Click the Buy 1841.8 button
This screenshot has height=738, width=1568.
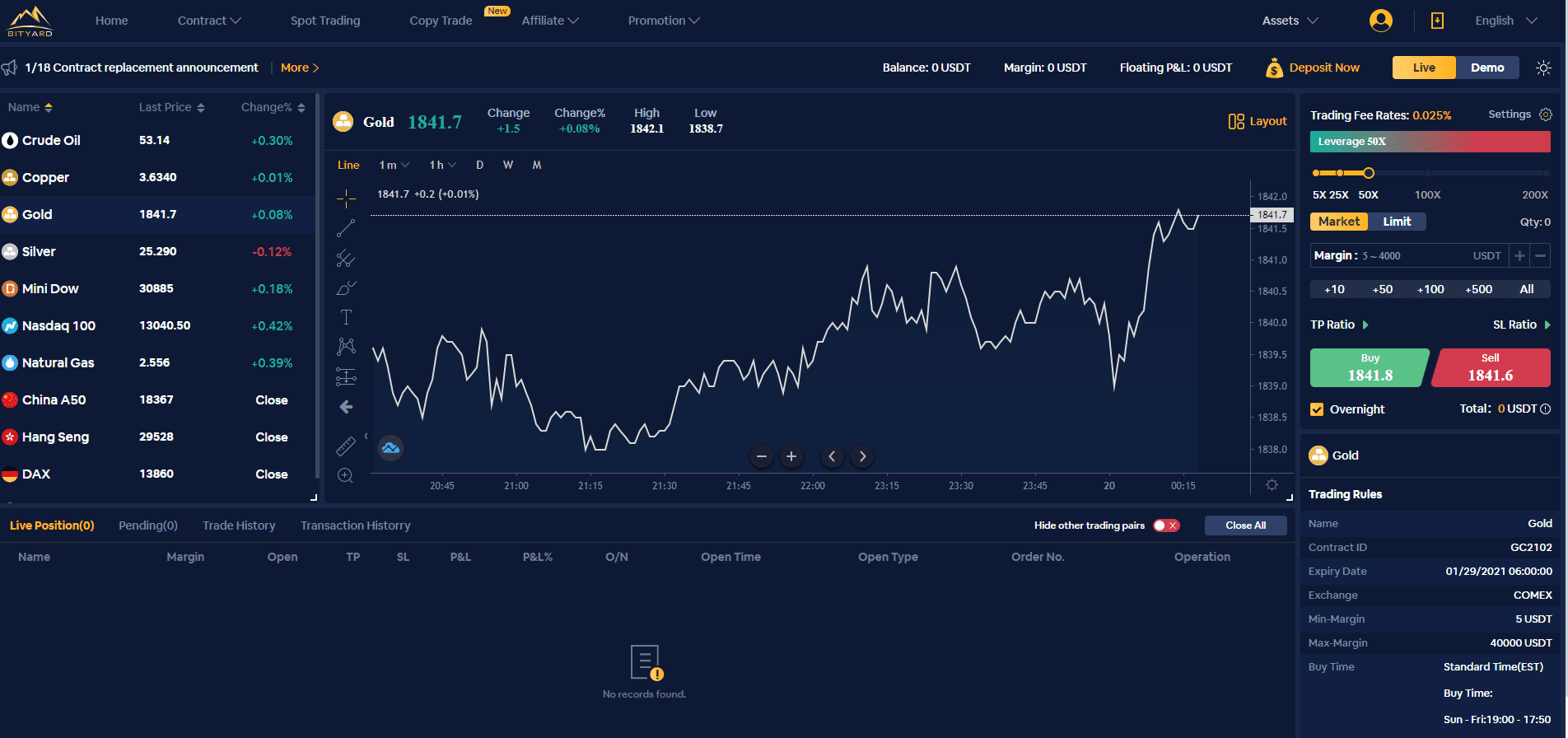pos(1369,367)
